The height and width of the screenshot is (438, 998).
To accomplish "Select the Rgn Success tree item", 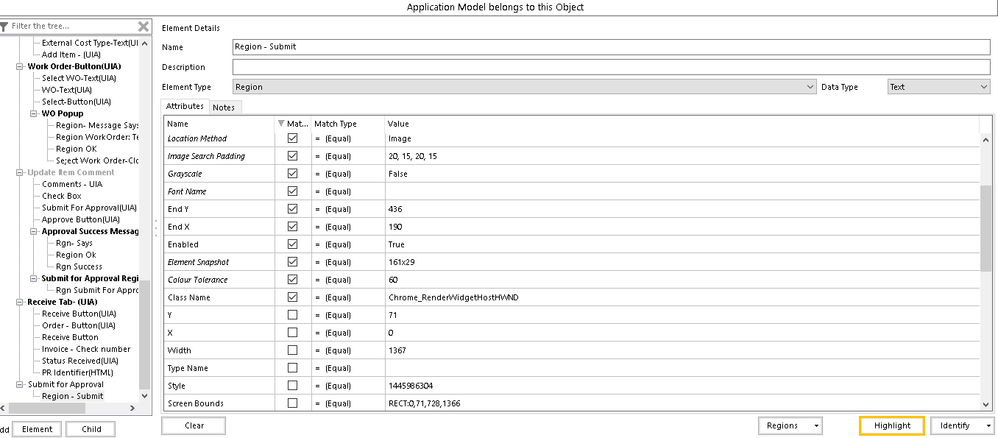I will coord(79,267).
